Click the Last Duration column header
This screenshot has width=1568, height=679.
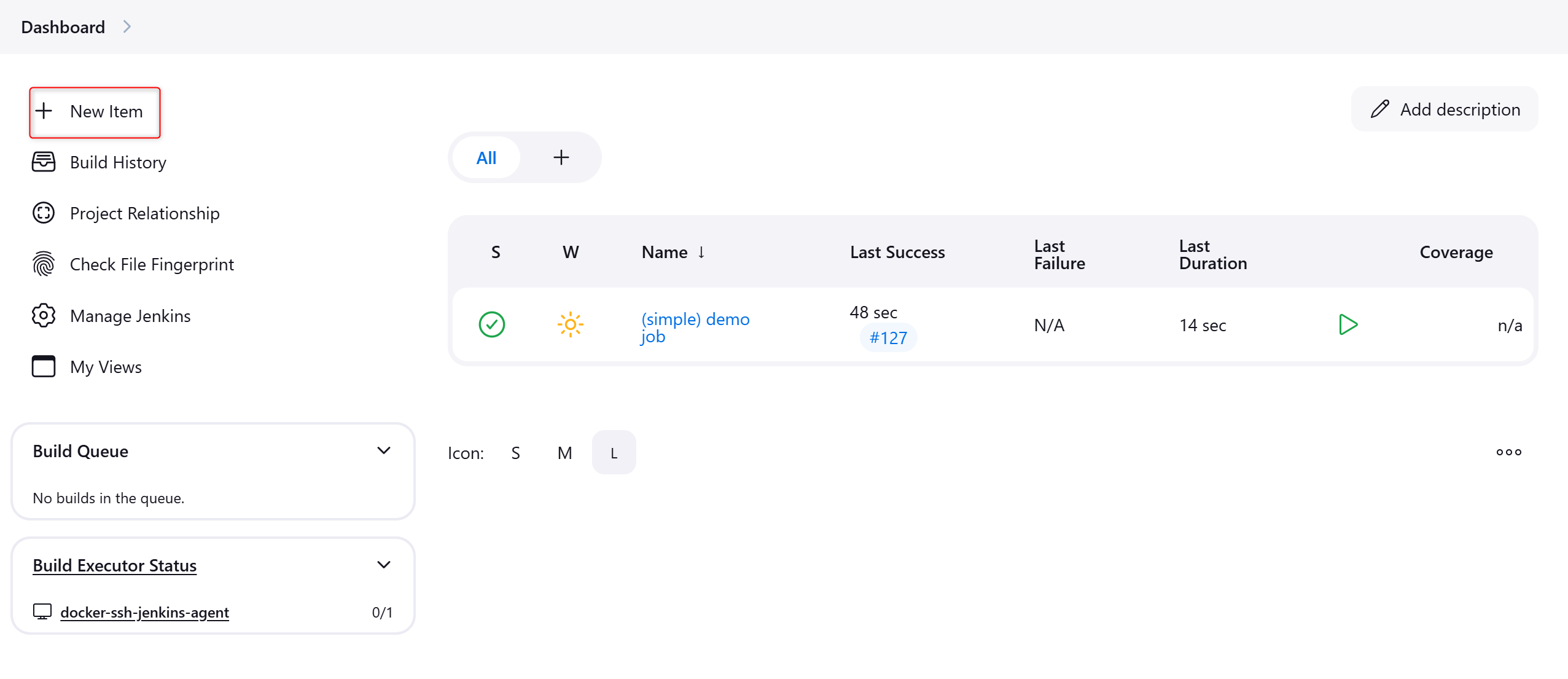coord(1213,254)
